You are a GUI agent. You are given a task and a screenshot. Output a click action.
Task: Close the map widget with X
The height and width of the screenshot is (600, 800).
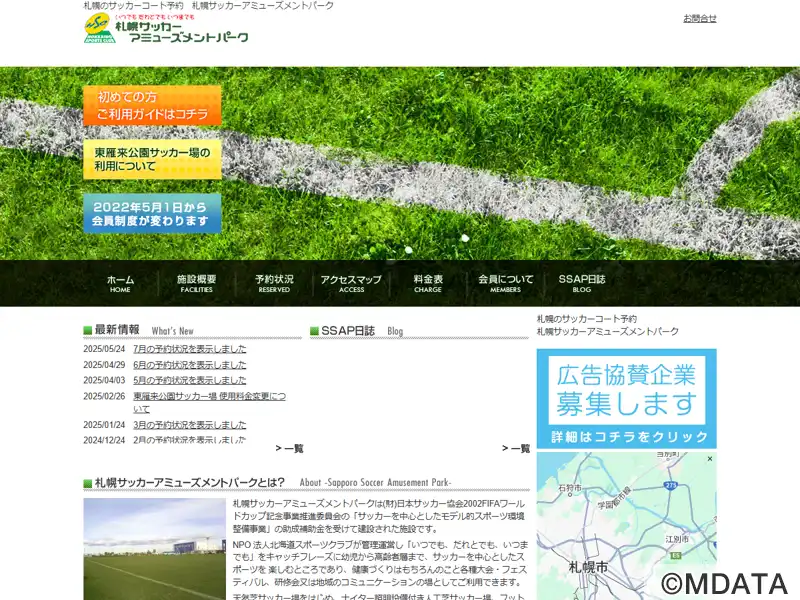click(710, 459)
